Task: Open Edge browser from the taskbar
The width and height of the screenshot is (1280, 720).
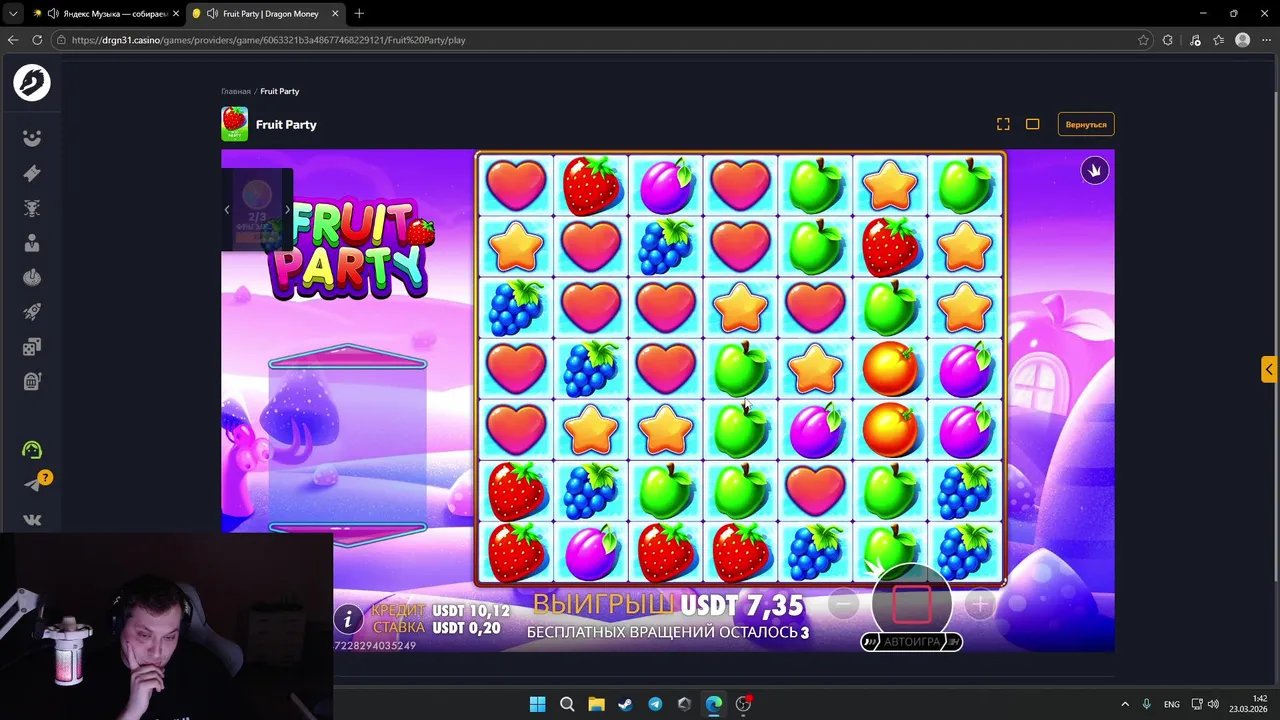Action: 714,704
